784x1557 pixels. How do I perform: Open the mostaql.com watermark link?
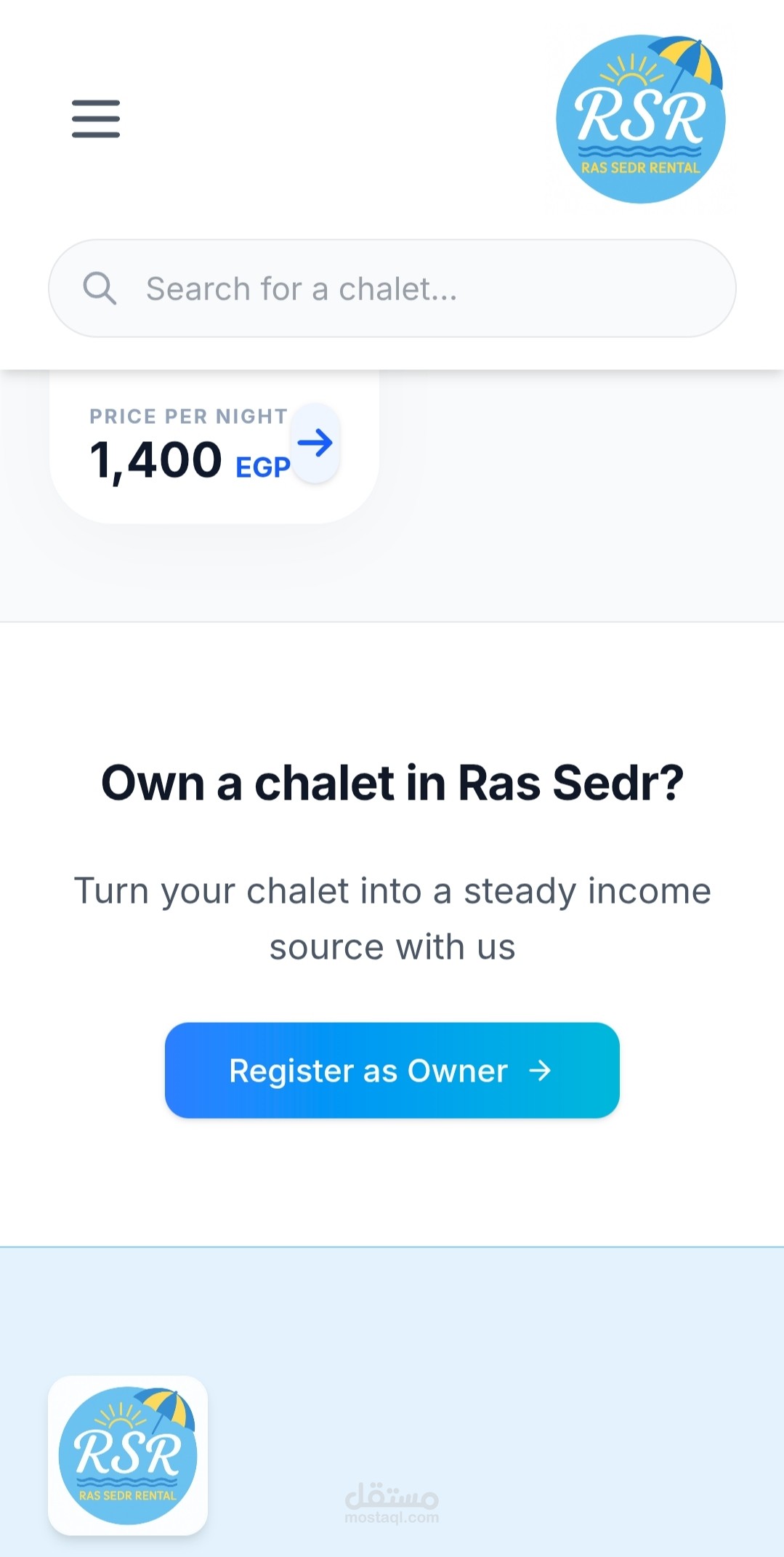(x=392, y=1518)
